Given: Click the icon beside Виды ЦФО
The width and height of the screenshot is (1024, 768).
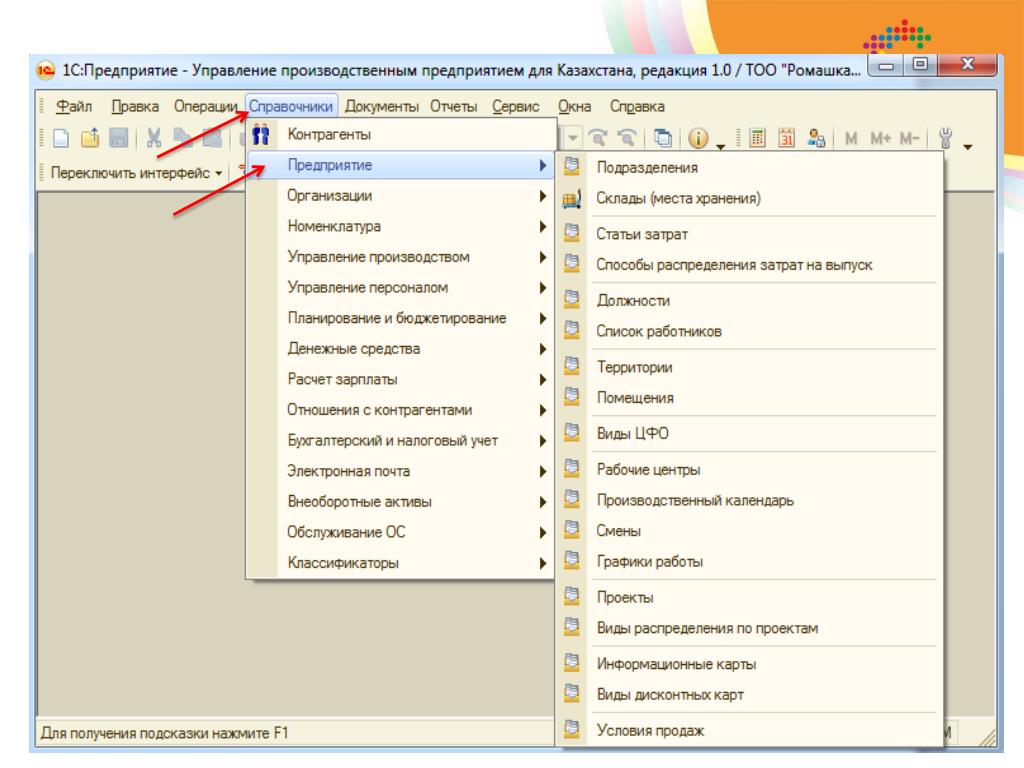Looking at the screenshot, I should 571,432.
